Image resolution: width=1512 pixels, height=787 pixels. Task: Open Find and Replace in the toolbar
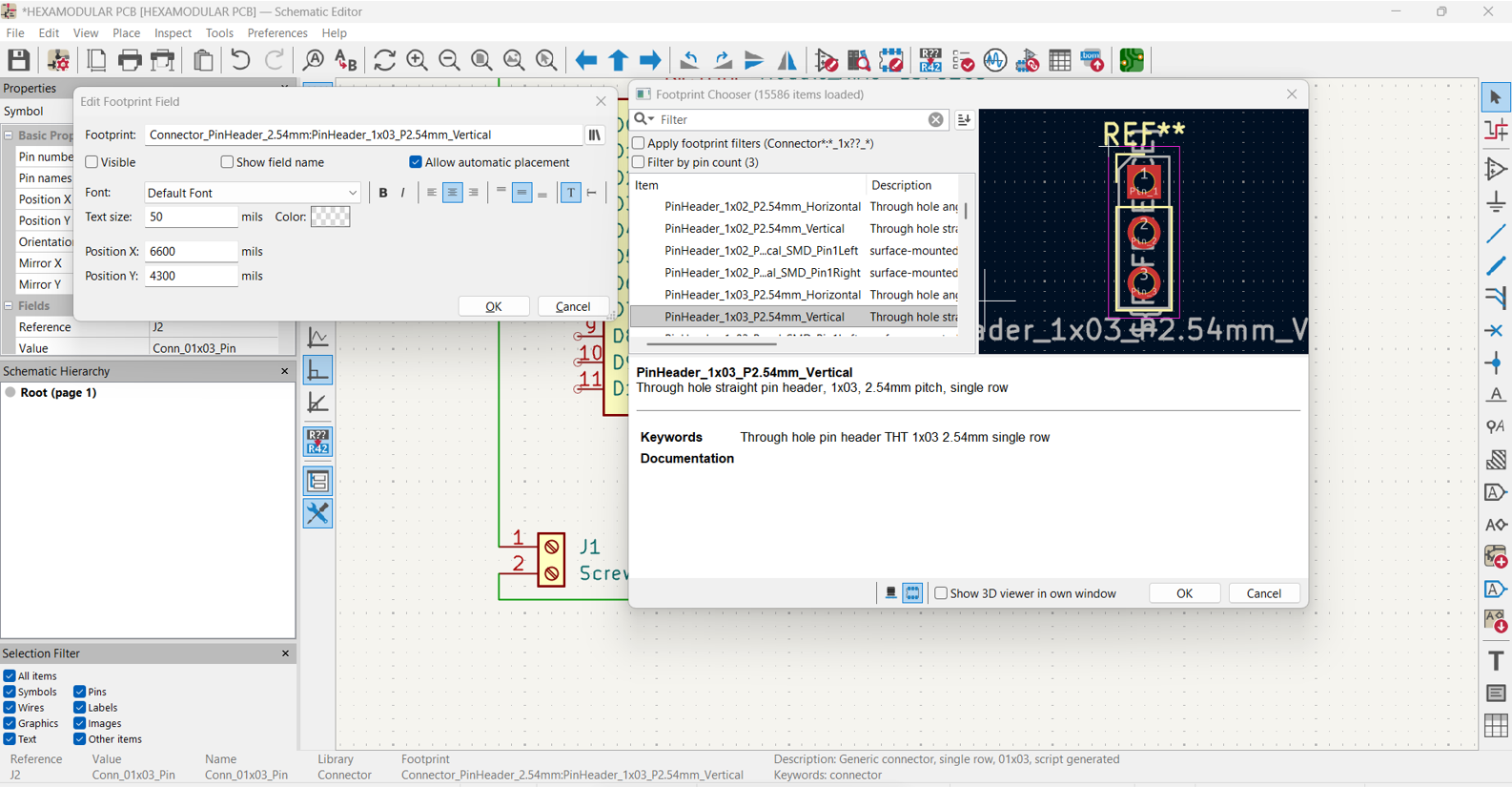click(x=345, y=60)
